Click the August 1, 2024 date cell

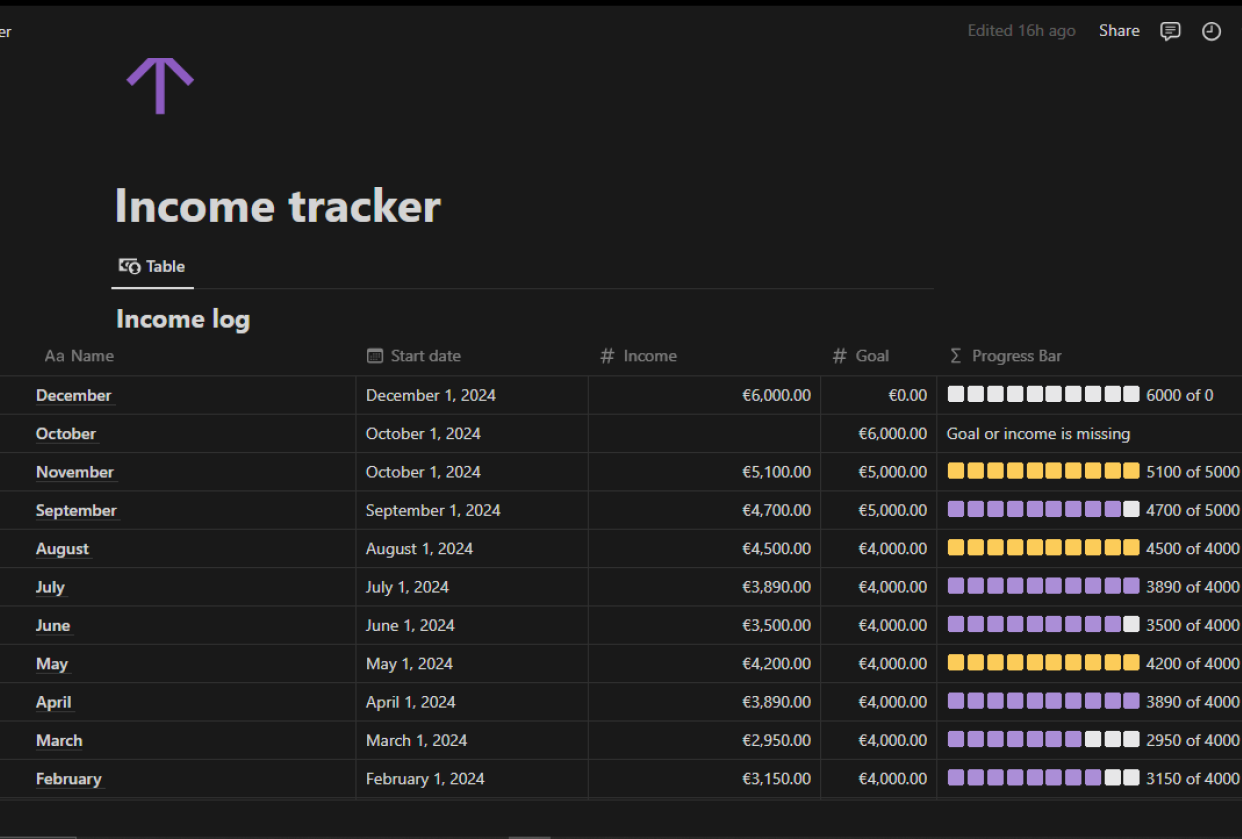(x=472, y=548)
